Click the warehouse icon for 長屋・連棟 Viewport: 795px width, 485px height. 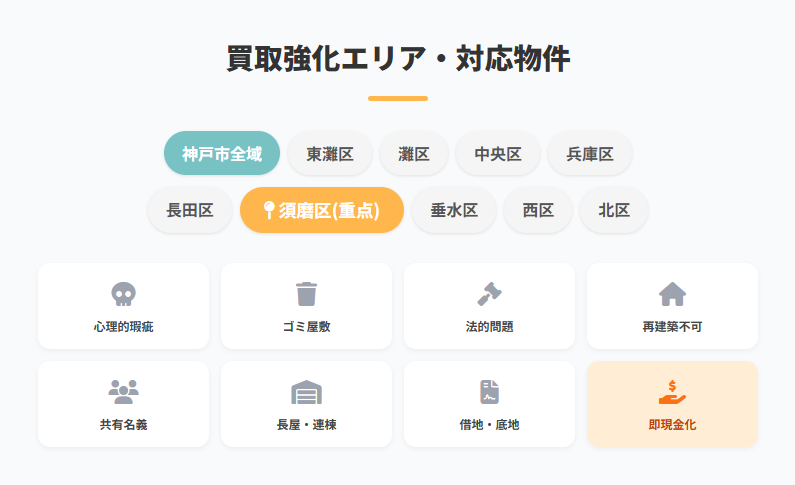306,392
